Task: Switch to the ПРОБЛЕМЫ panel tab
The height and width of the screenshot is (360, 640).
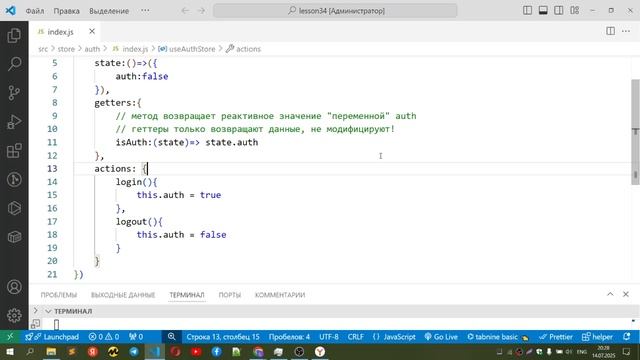Action: click(x=59, y=295)
